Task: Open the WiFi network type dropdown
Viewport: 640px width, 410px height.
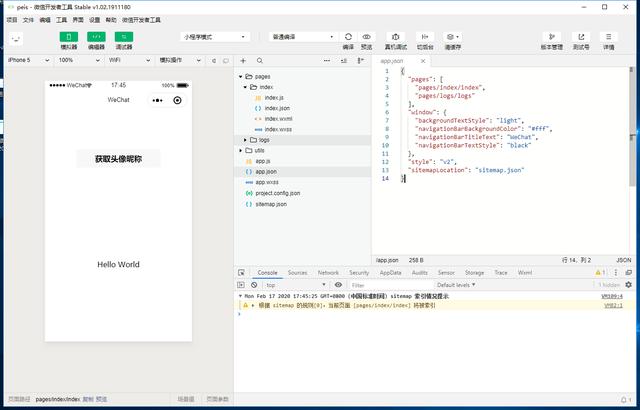Action: point(129,60)
